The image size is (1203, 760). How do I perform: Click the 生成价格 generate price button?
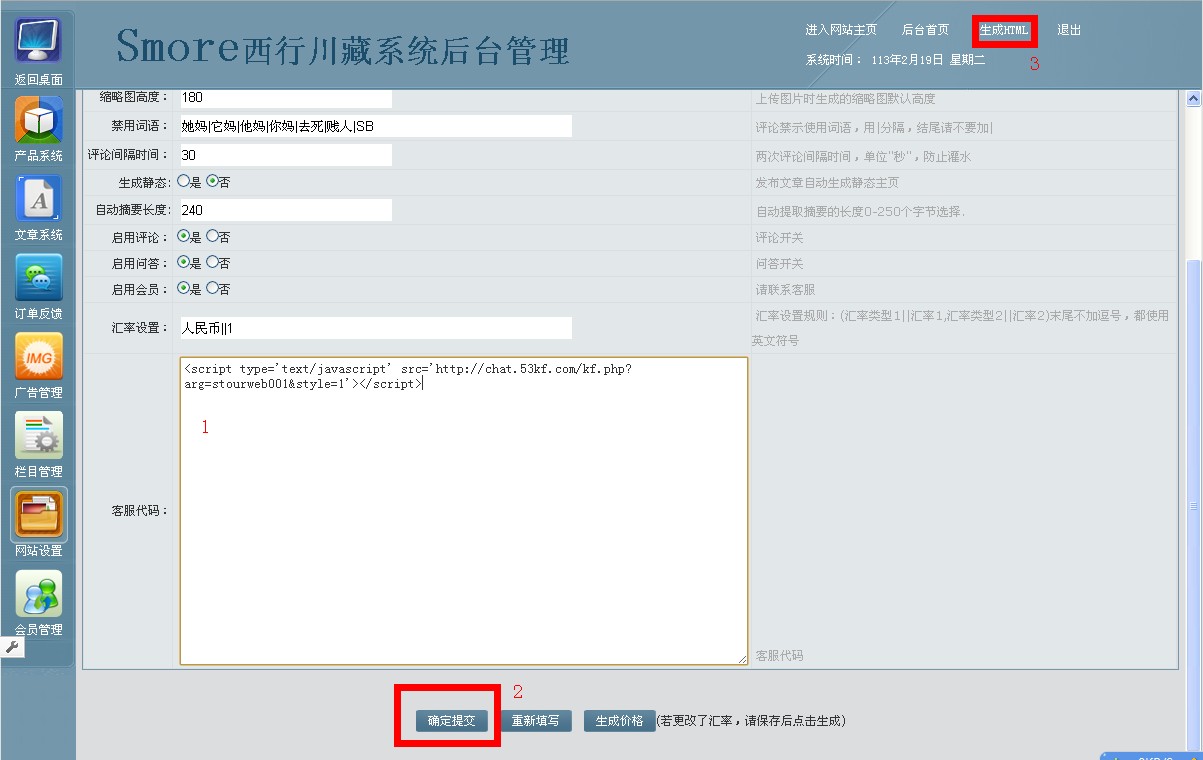coord(619,720)
